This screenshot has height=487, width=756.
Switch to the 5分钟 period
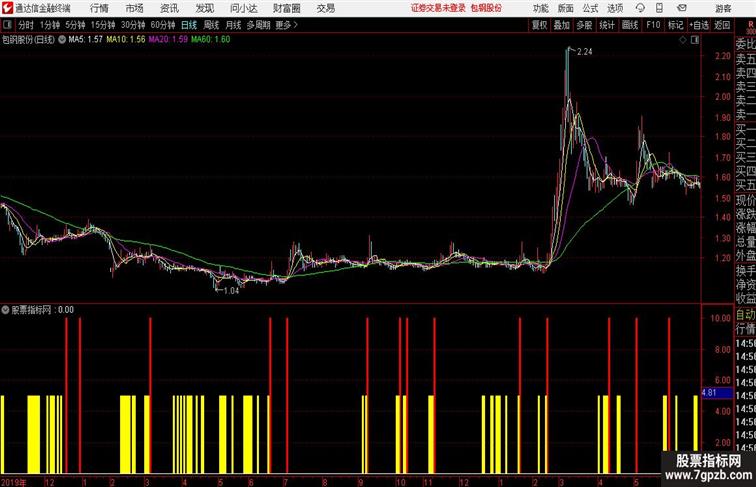point(75,25)
